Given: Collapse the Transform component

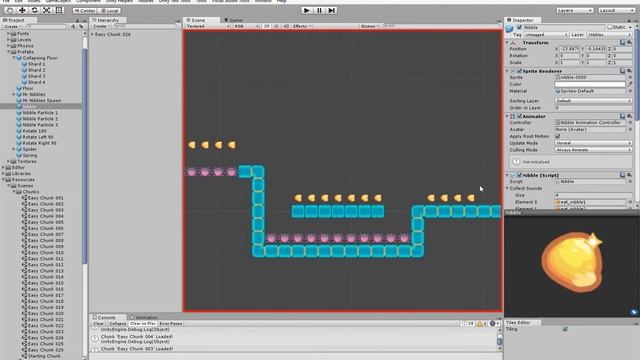Looking at the screenshot, I should click(x=507, y=42).
